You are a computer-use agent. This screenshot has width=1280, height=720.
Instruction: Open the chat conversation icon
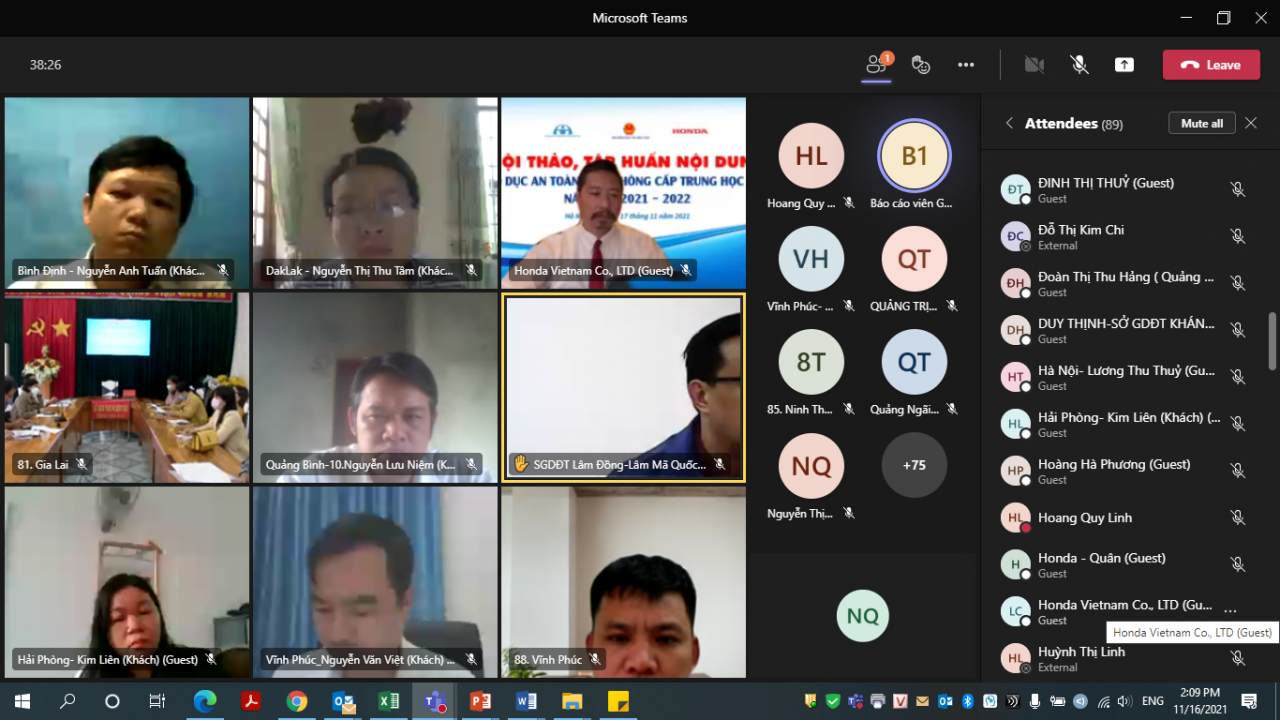point(921,65)
